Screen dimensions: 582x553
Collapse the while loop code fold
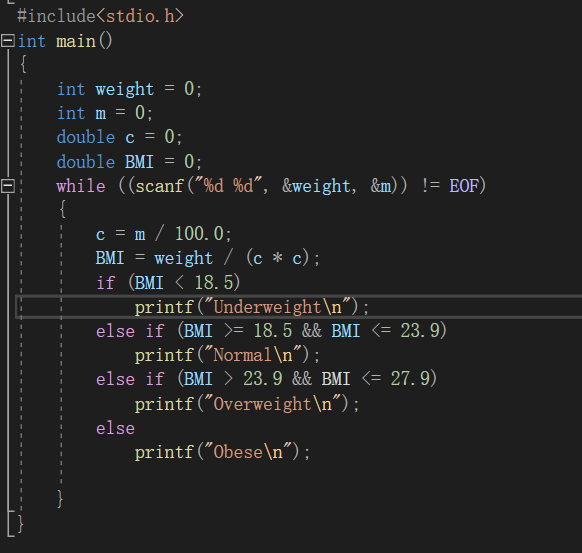pos(8,186)
